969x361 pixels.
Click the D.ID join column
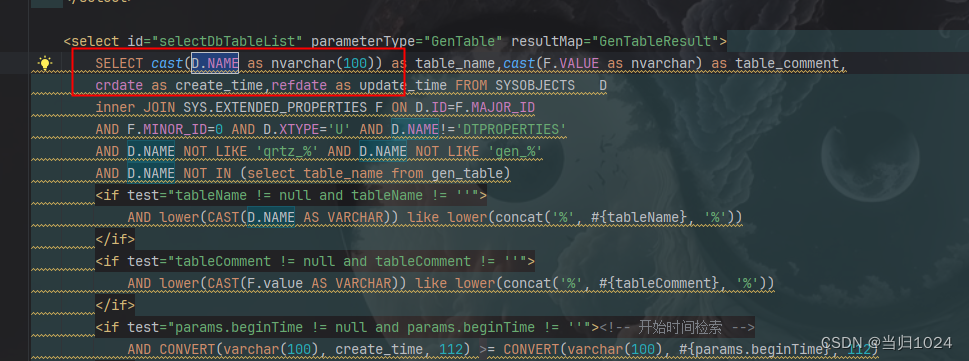pos(431,108)
